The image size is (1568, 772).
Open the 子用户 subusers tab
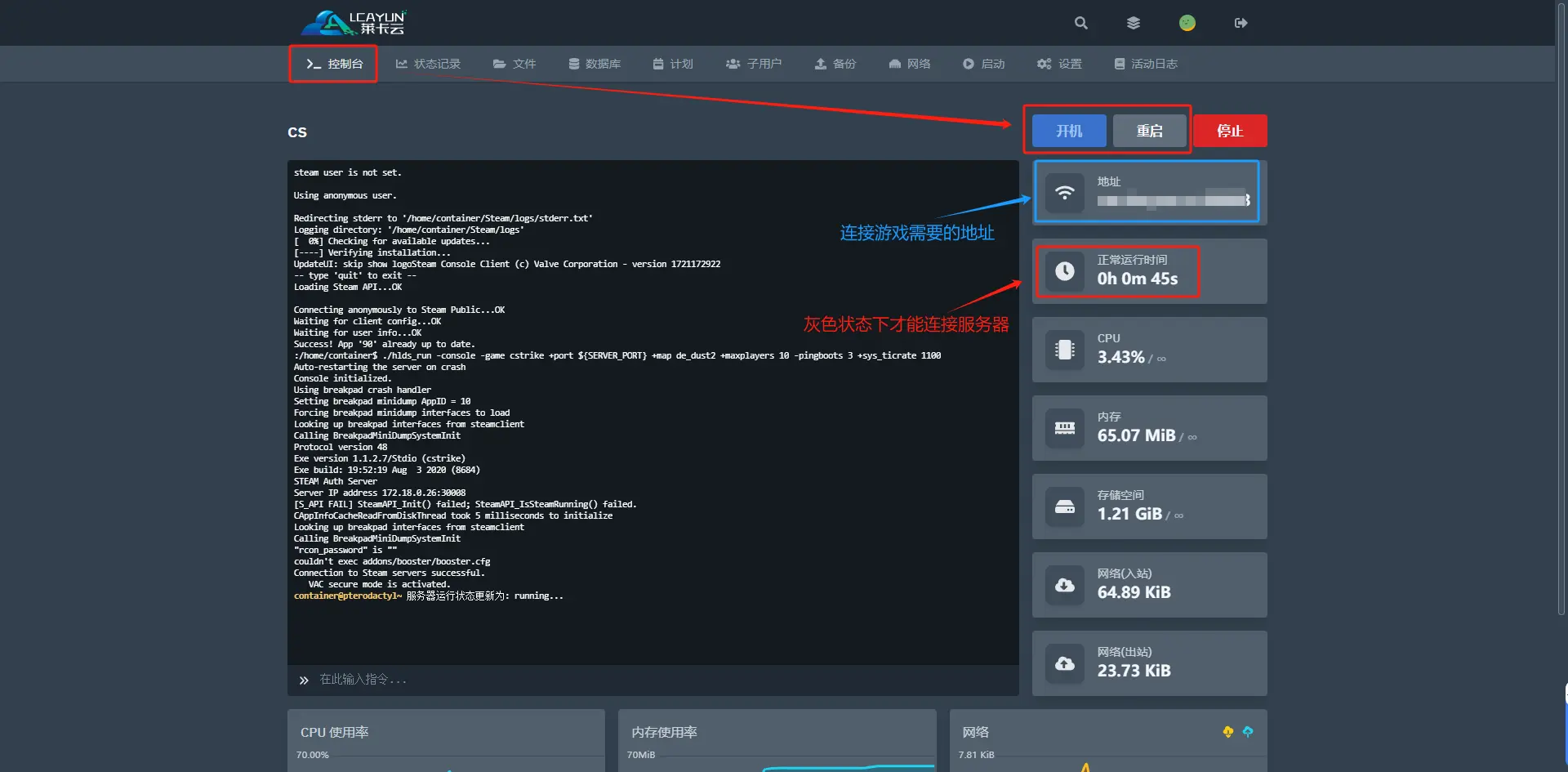coord(754,64)
